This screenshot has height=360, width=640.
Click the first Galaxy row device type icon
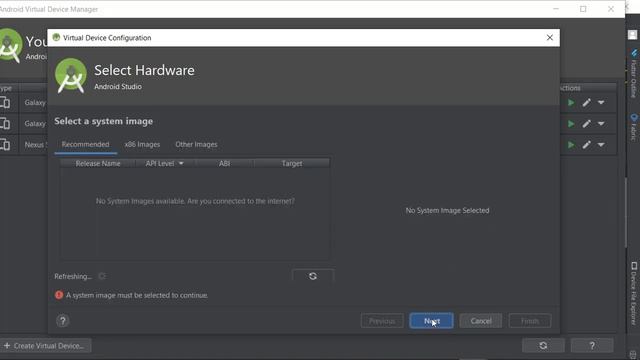click(x=5, y=102)
